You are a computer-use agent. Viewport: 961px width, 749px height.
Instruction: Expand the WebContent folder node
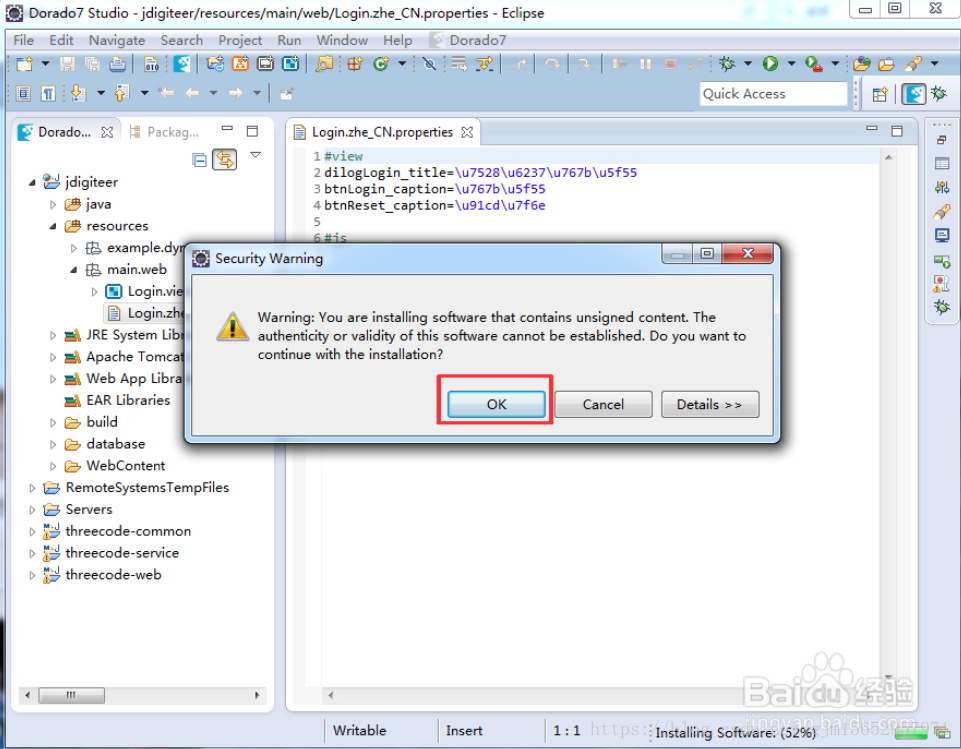coord(53,466)
